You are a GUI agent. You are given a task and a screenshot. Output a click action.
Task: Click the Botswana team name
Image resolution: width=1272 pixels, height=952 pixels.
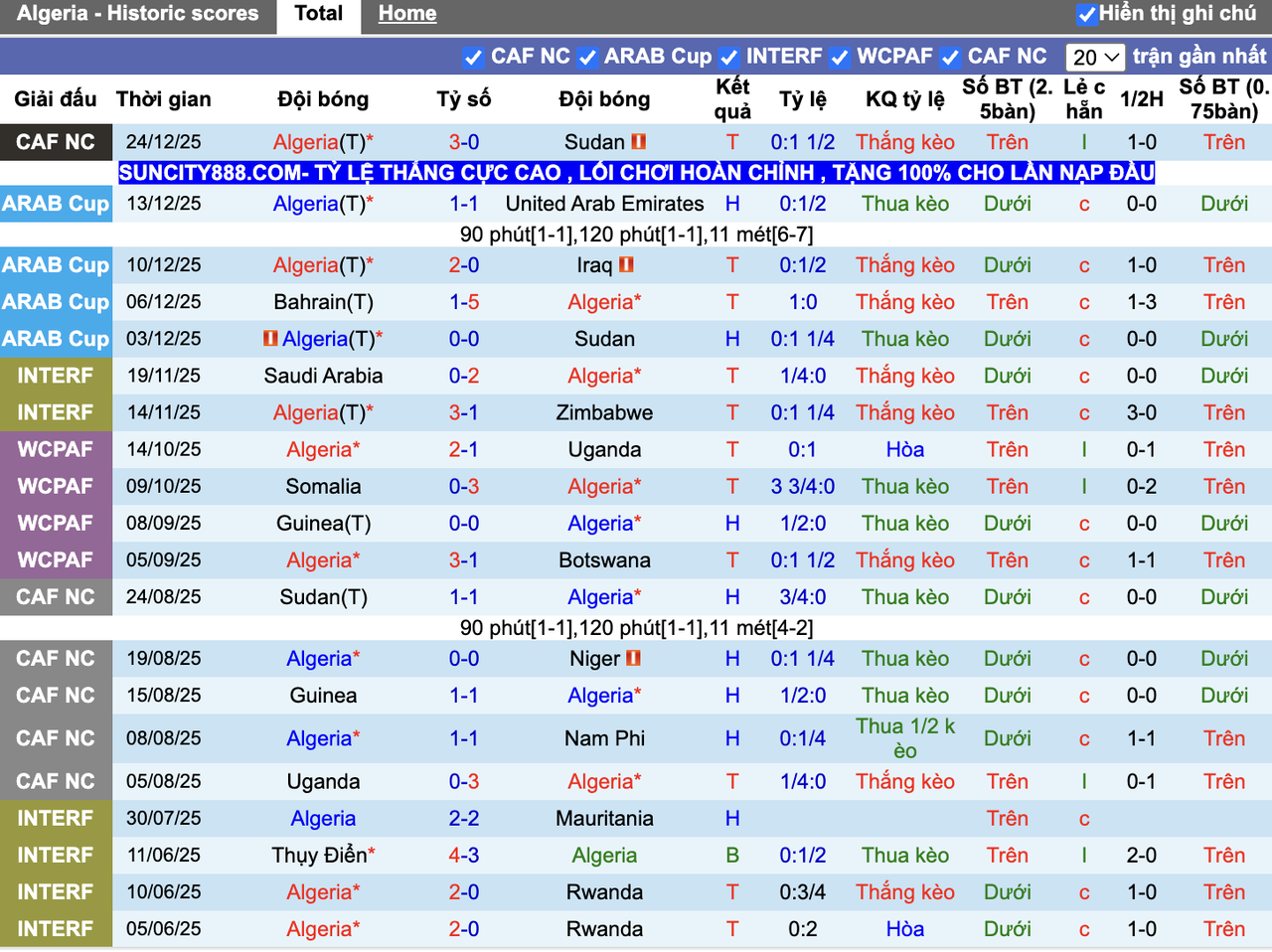pos(604,560)
